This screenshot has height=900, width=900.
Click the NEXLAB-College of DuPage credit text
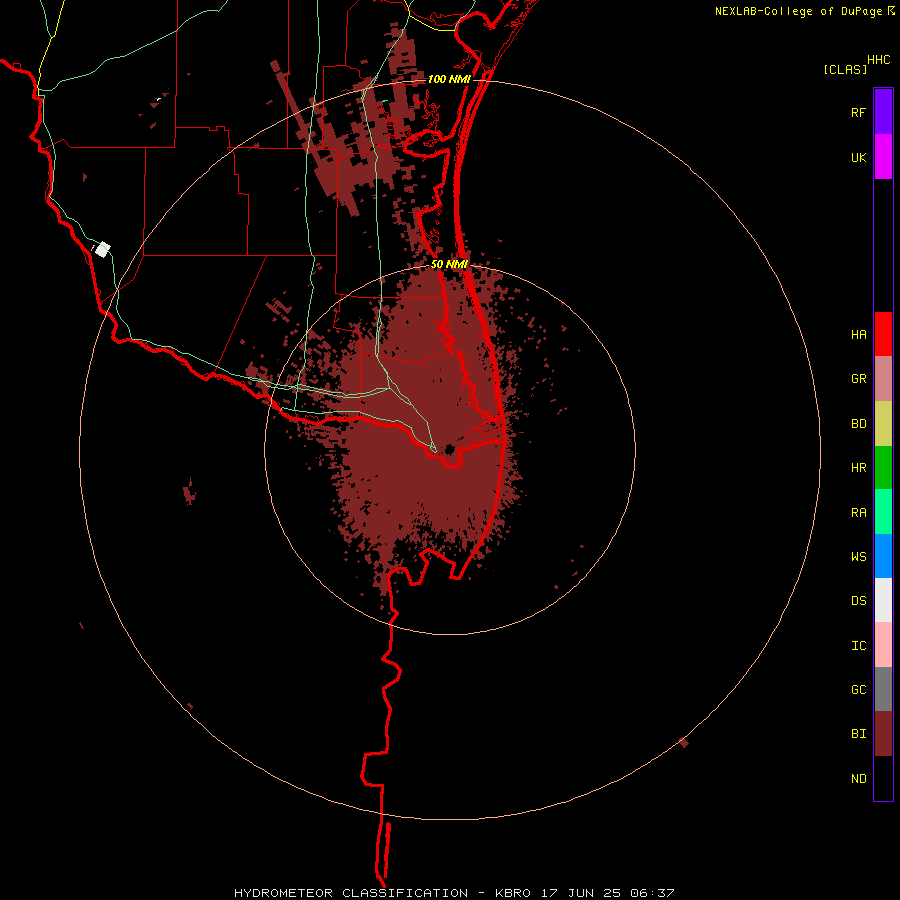[798, 11]
